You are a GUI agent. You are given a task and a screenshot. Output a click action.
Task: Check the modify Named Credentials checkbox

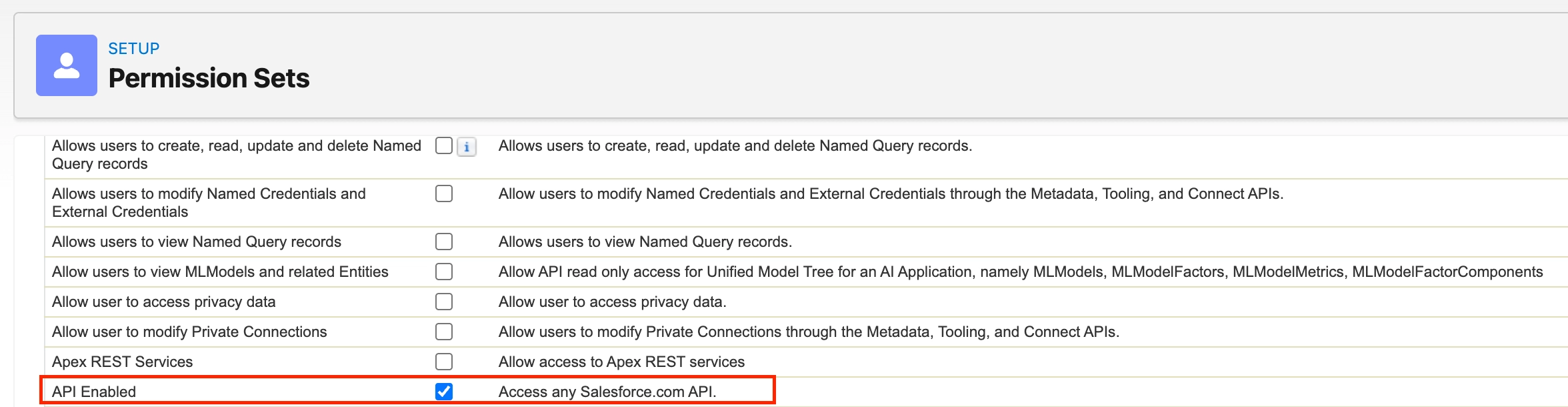(444, 193)
